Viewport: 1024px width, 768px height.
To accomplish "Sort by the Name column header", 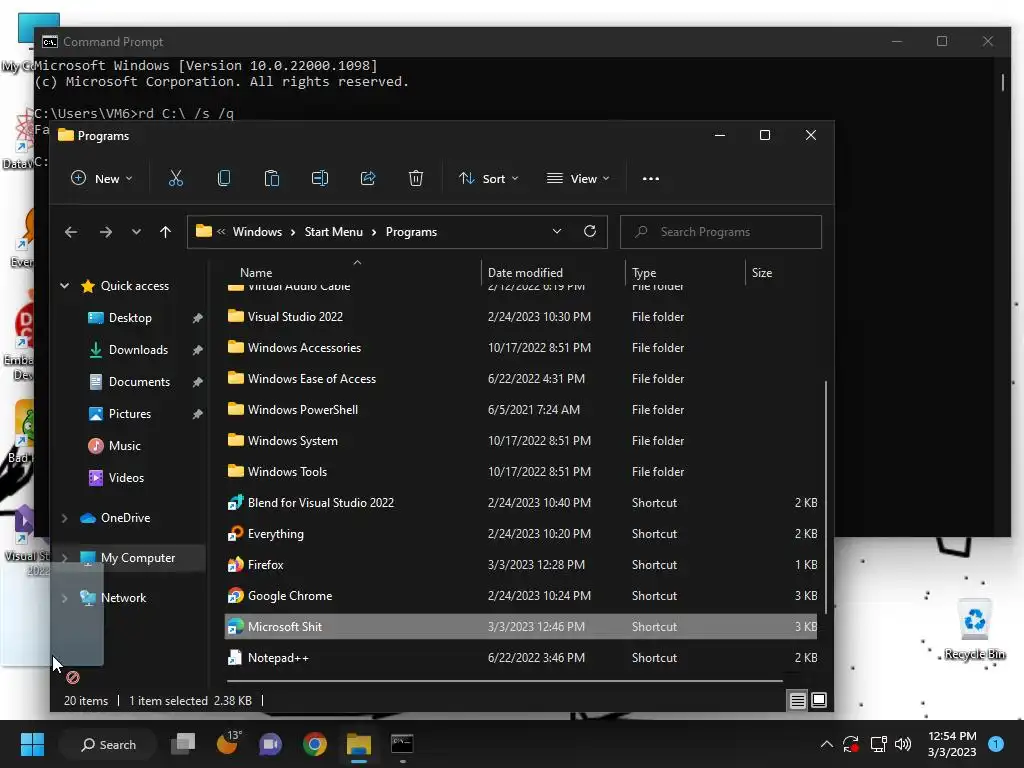I will 353,272.
